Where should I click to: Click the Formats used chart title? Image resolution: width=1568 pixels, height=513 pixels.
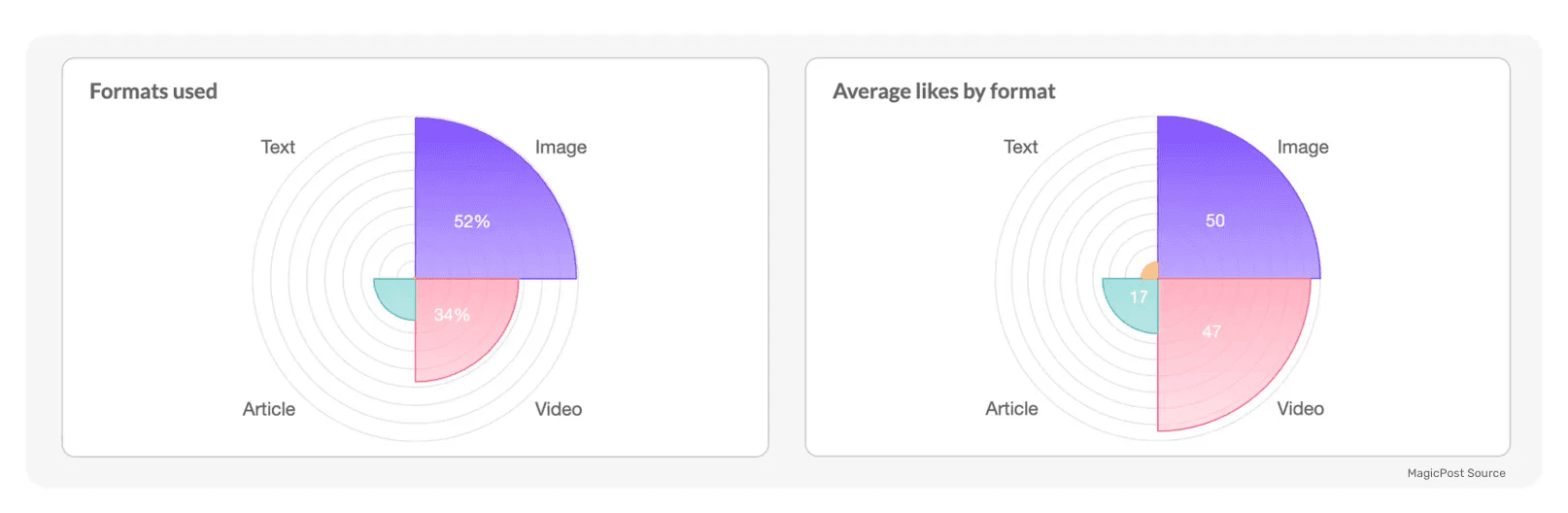(153, 91)
